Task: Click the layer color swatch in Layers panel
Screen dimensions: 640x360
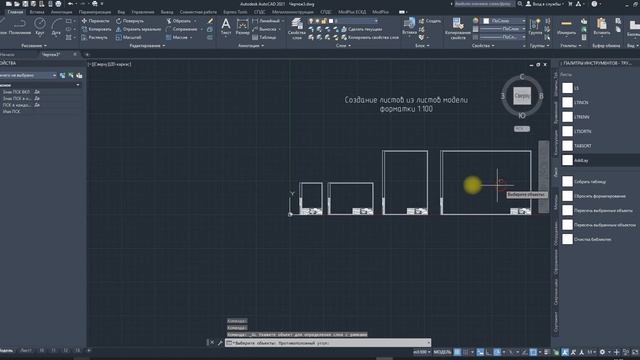Action: click(331, 21)
